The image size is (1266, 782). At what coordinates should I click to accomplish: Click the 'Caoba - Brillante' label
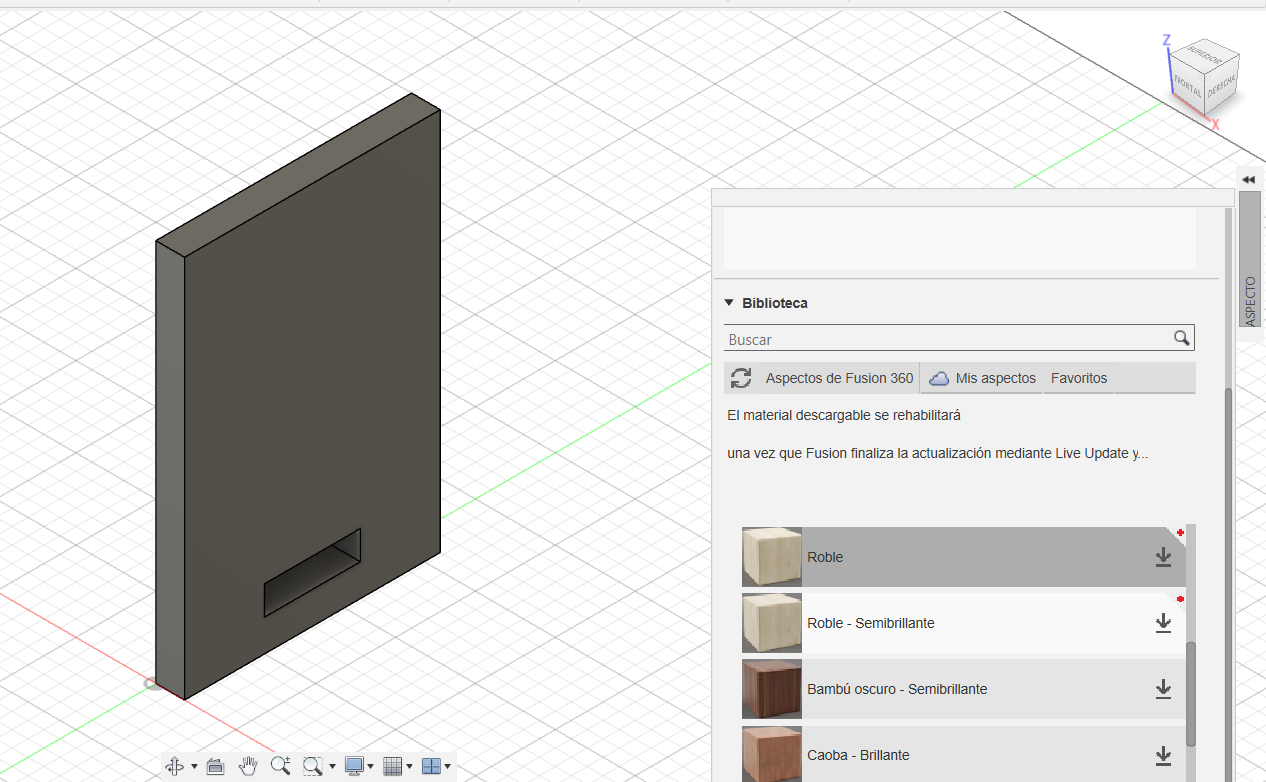click(x=858, y=755)
